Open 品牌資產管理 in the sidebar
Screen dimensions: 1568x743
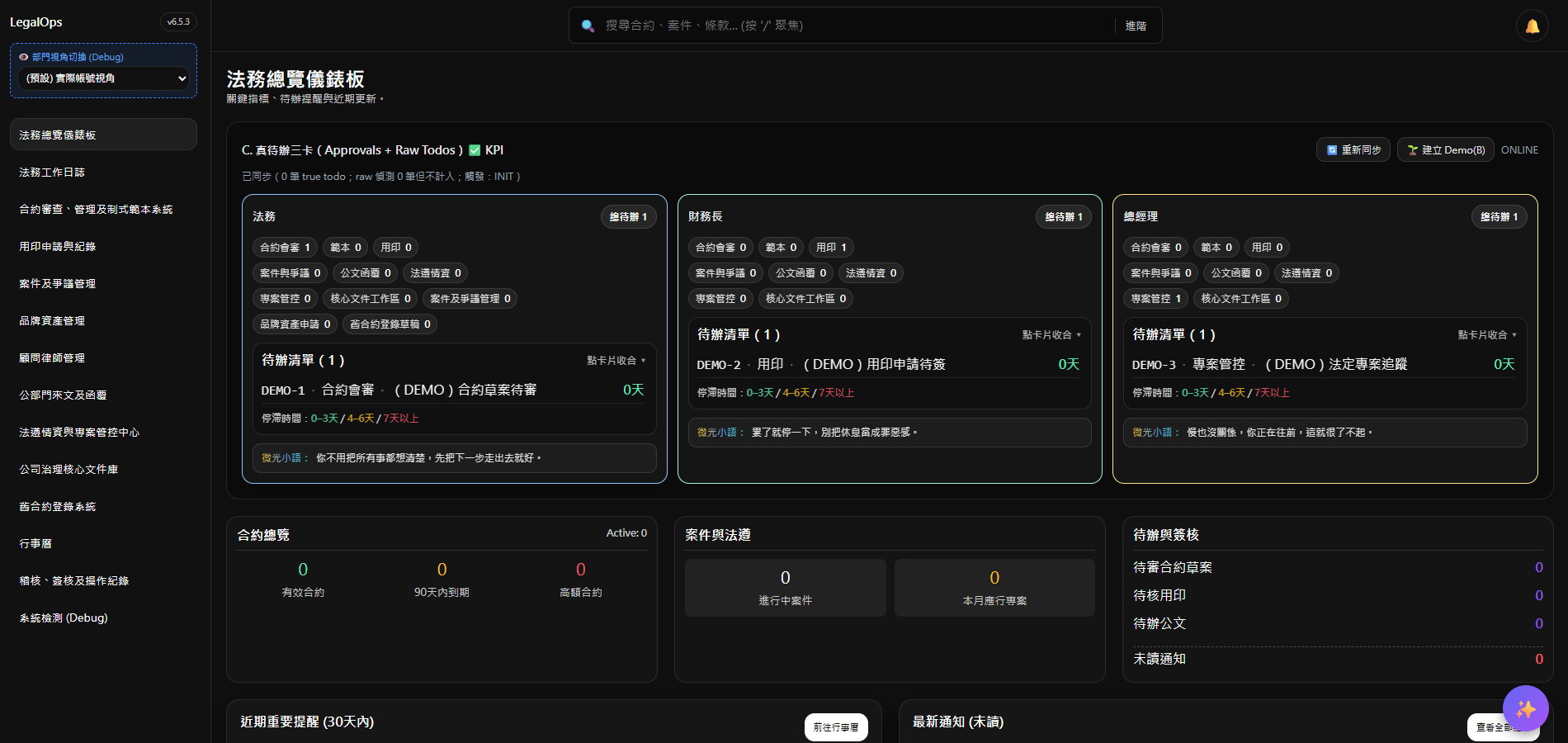pos(103,320)
